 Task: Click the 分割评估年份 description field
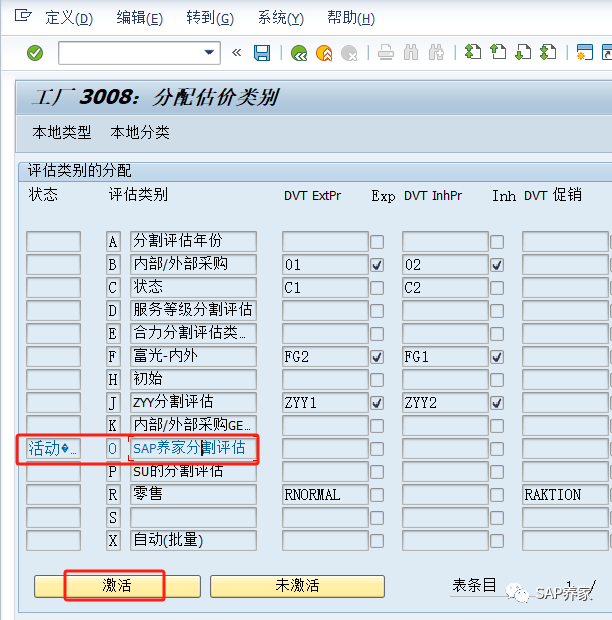point(193,241)
